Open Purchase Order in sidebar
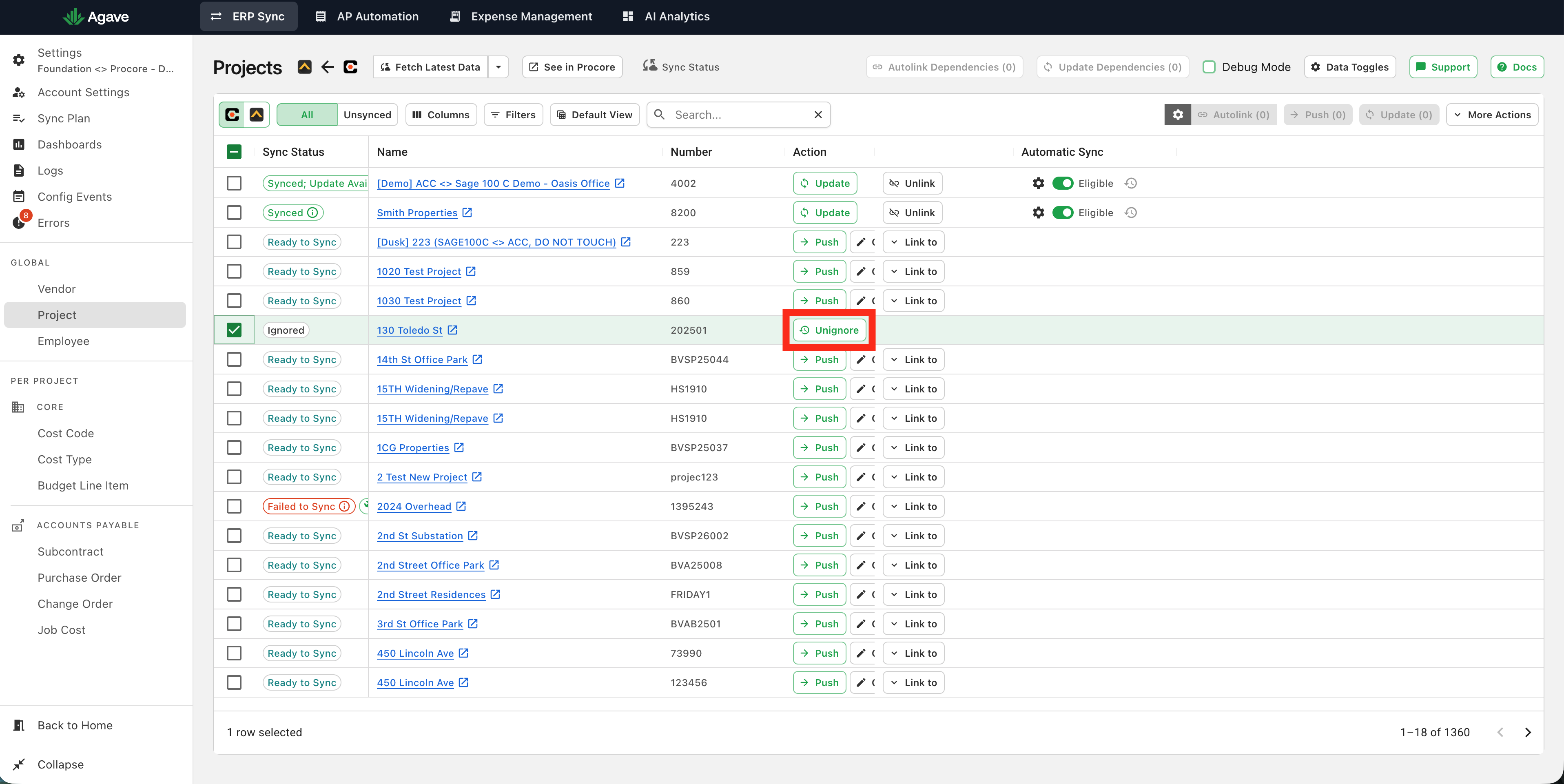 tap(80, 578)
